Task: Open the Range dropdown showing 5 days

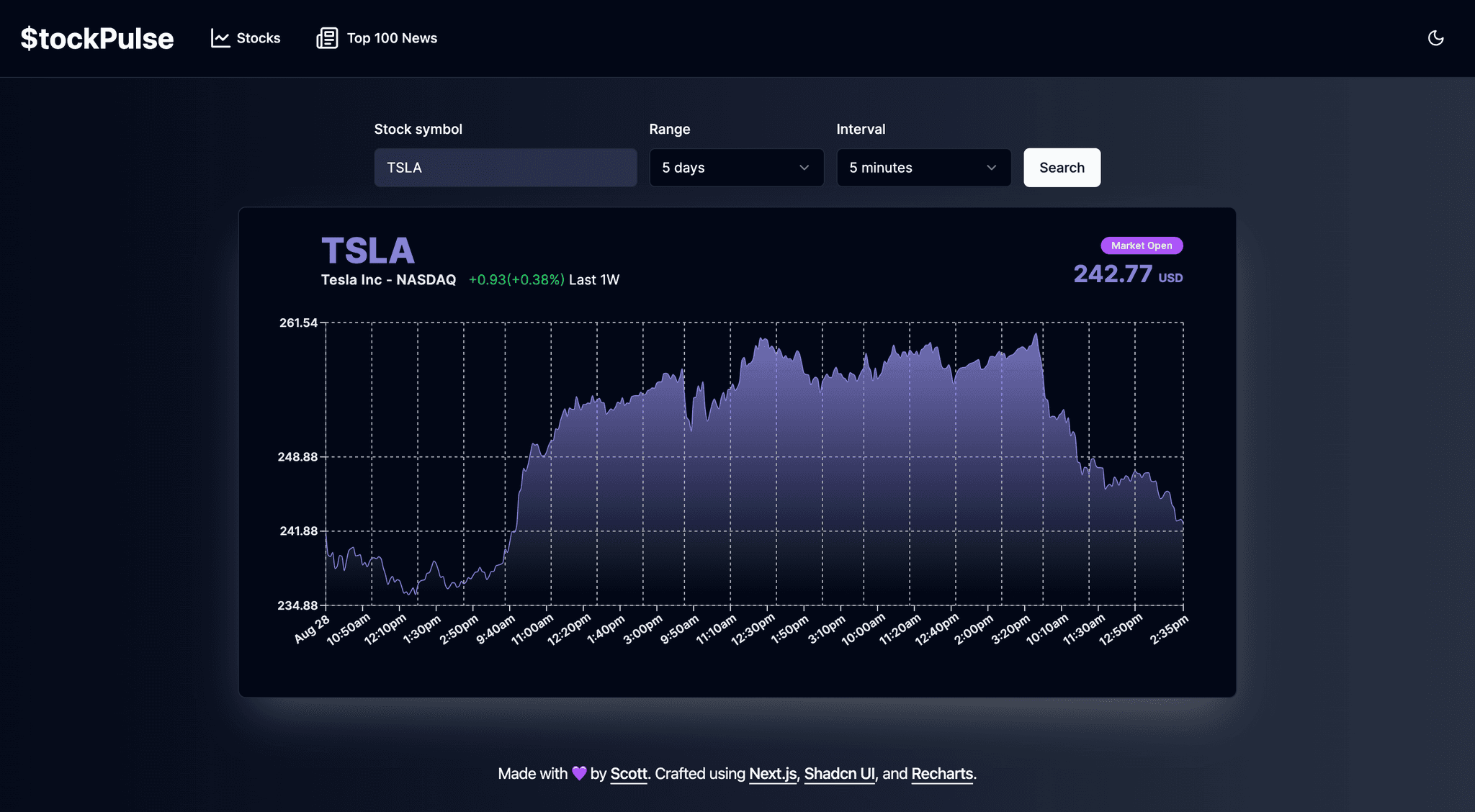Action: [x=736, y=167]
